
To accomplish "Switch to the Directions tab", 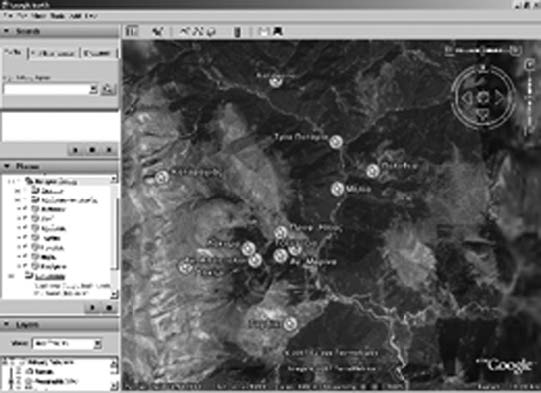I will pos(98,53).
